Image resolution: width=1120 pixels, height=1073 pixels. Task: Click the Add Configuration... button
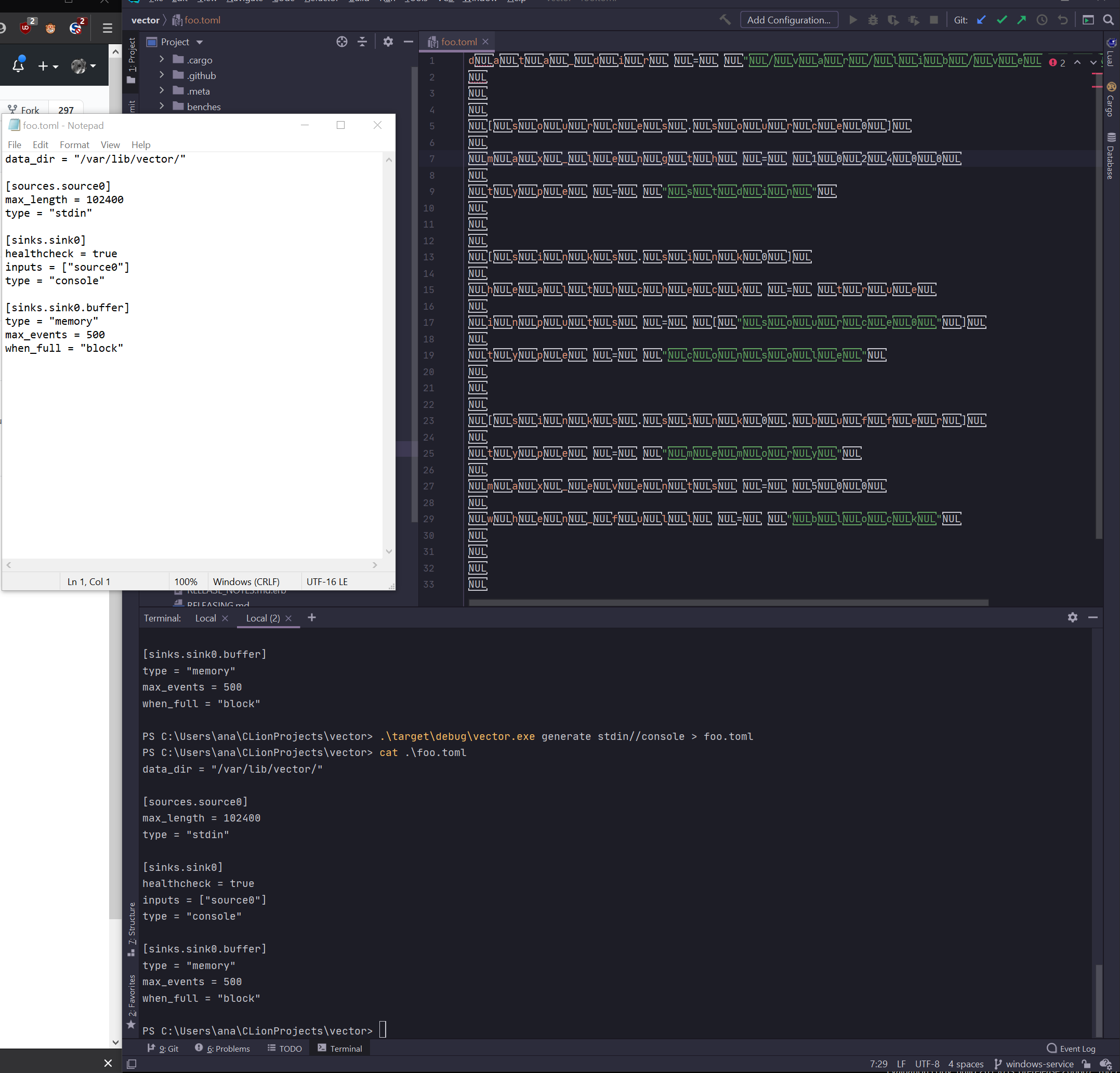pyautogui.click(x=788, y=19)
